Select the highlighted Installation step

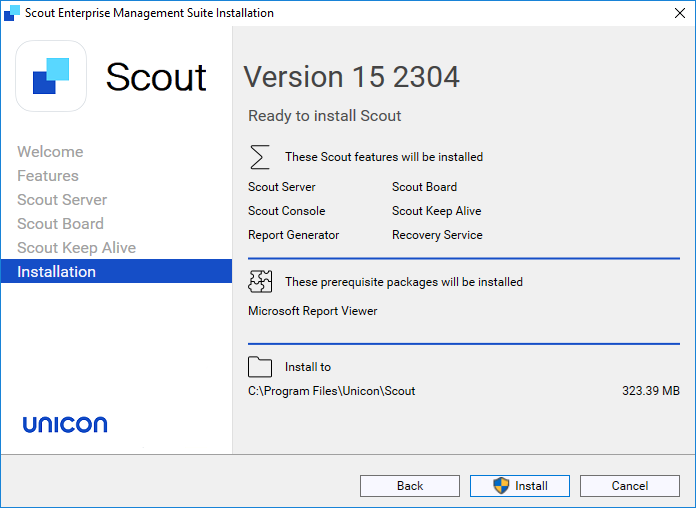[57, 272]
